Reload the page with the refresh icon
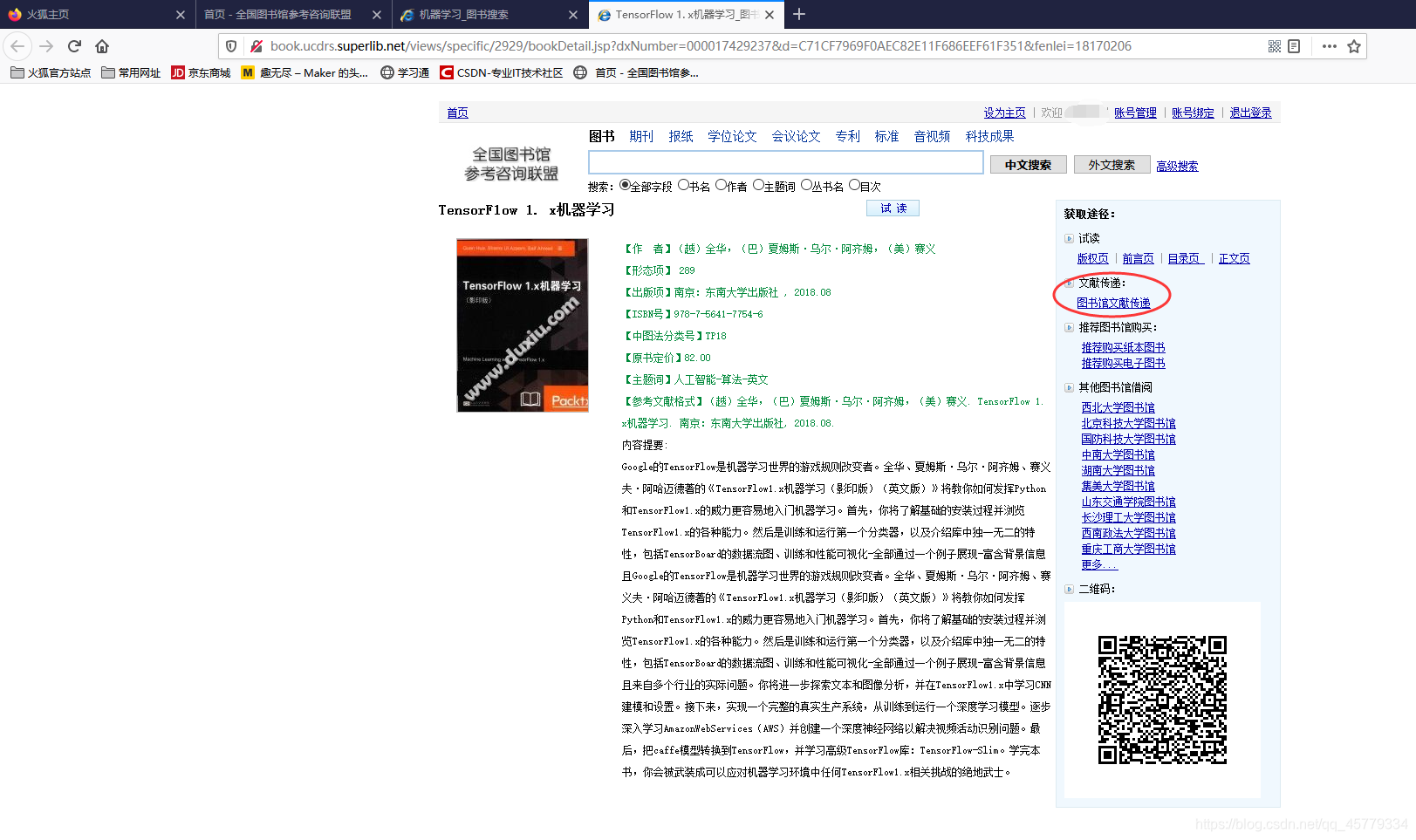Image resolution: width=1416 pixels, height=840 pixels. pos(75,46)
